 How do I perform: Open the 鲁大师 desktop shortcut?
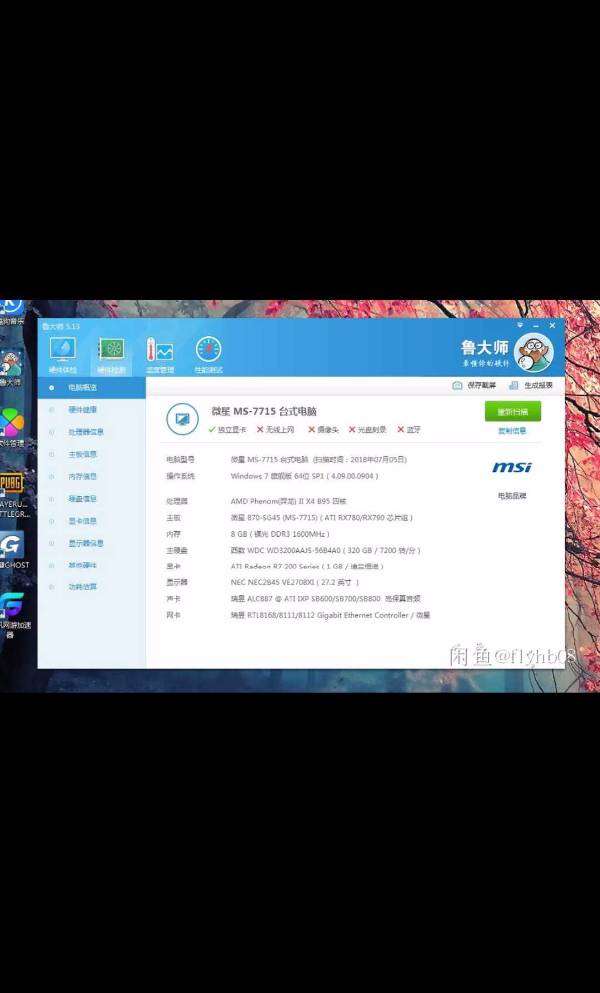[11, 369]
